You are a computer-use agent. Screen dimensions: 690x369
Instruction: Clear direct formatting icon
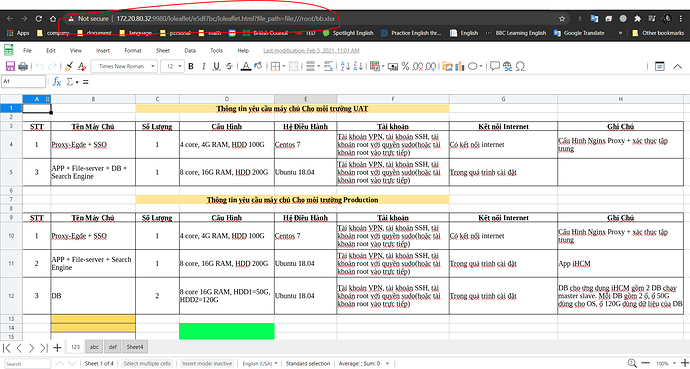(x=81, y=66)
